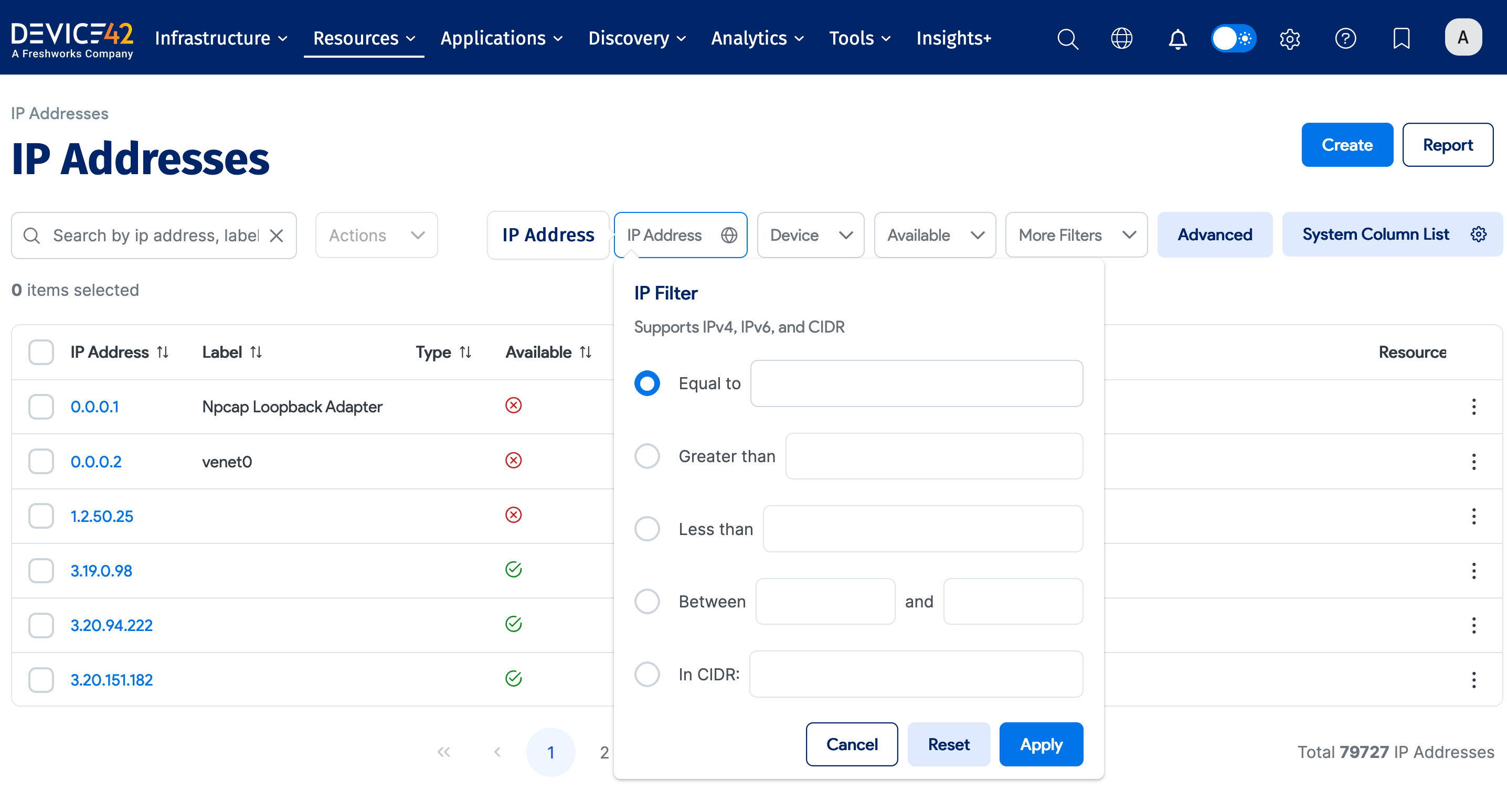This screenshot has height=812, width=1507.
Task: Open the 1.2.50.25 IP address link
Action: tap(102, 516)
